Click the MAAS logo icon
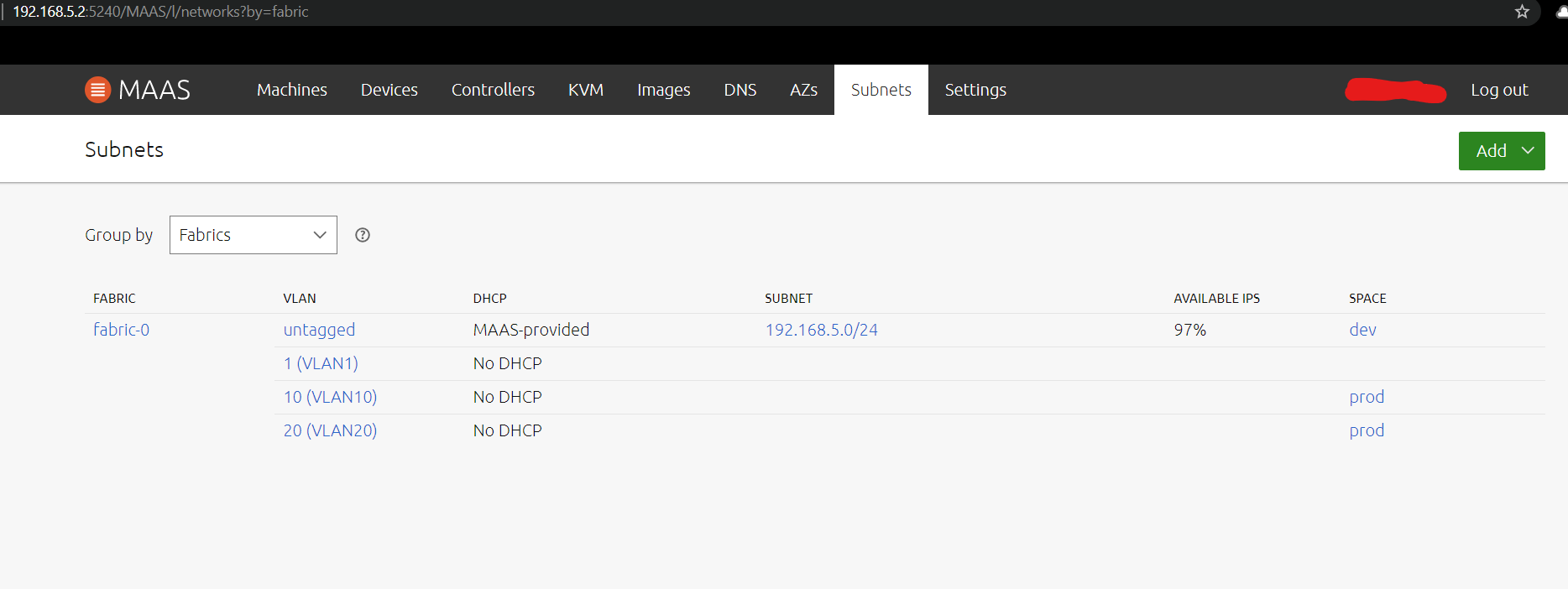The width and height of the screenshot is (1568, 589). click(x=98, y=90)
